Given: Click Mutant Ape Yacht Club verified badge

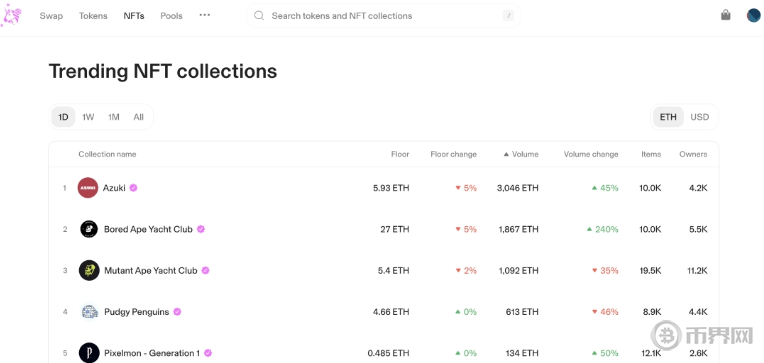Looking at the screenshot, I should (x=206, y=270).
